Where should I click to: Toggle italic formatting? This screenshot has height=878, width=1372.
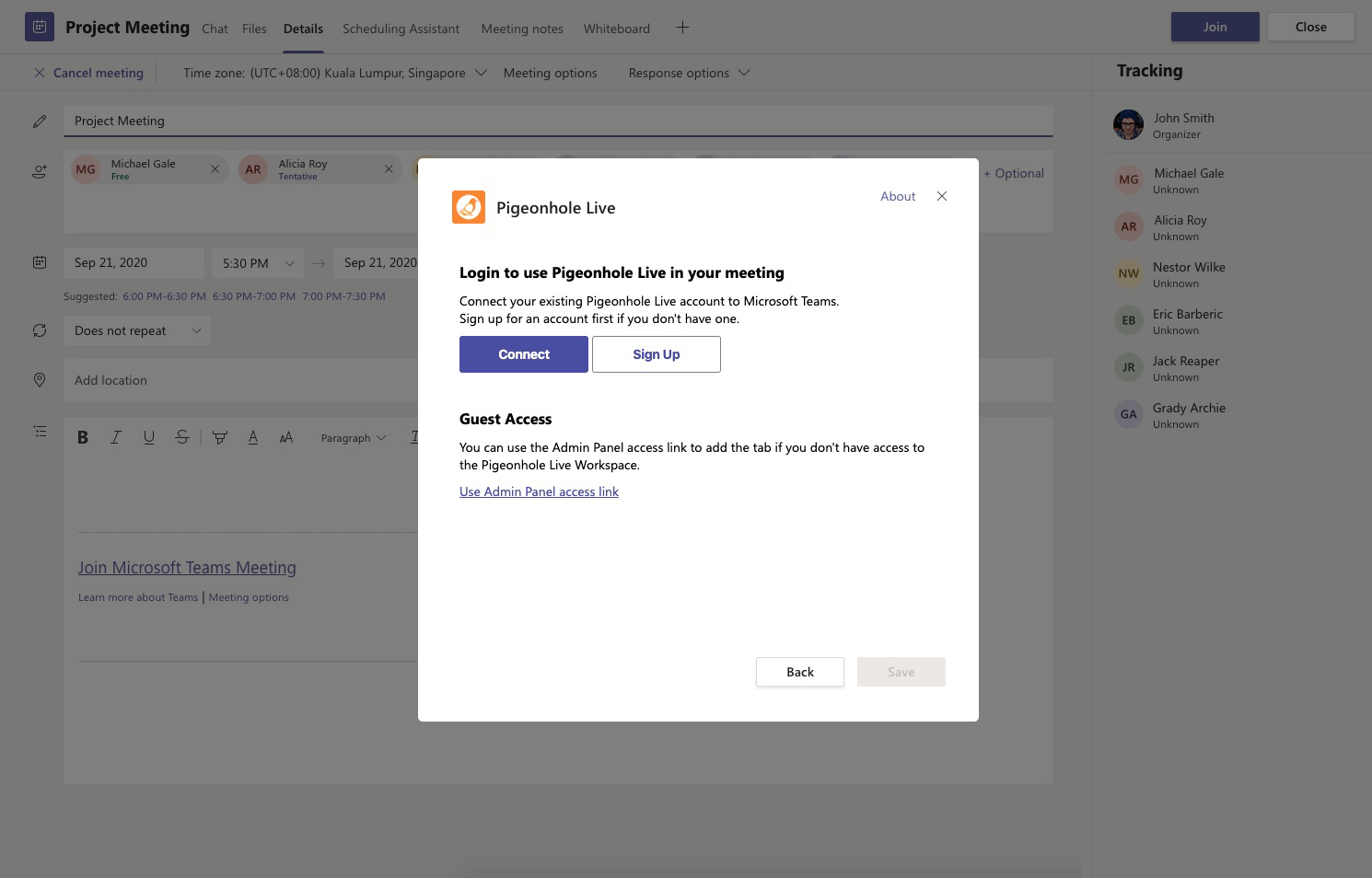(116, 437)
